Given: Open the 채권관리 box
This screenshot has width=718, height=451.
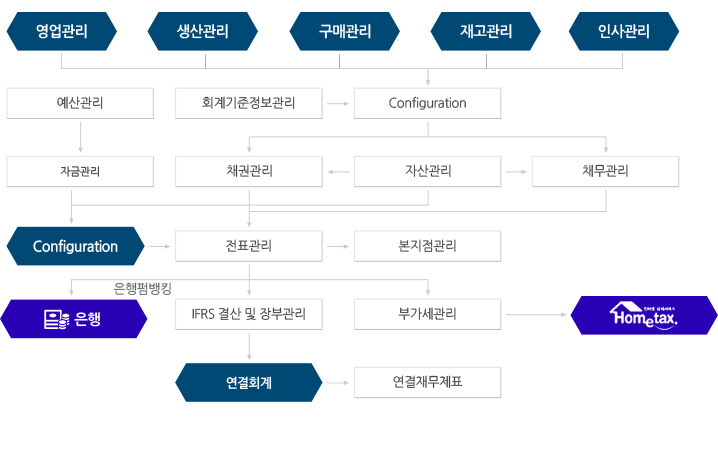Looking at the screenshot, I should pyautogui.click(x=249, y=171).
